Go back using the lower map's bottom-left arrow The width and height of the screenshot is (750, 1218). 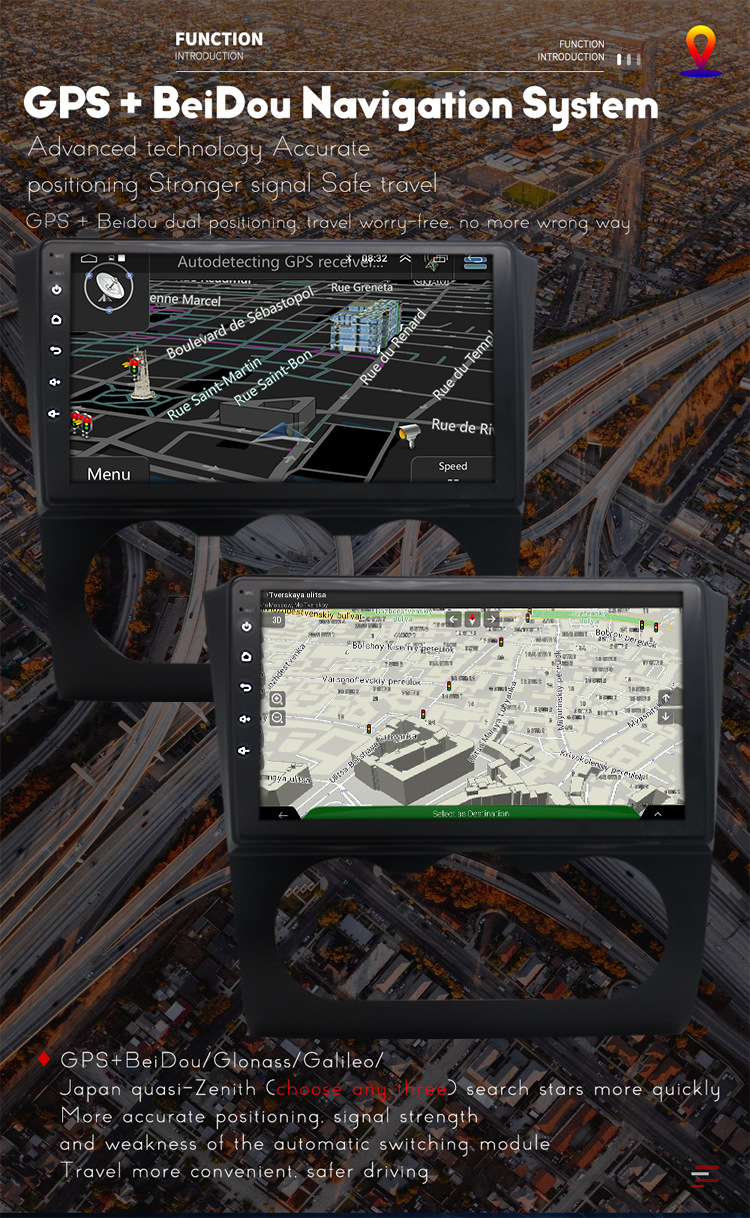point(283,814)
